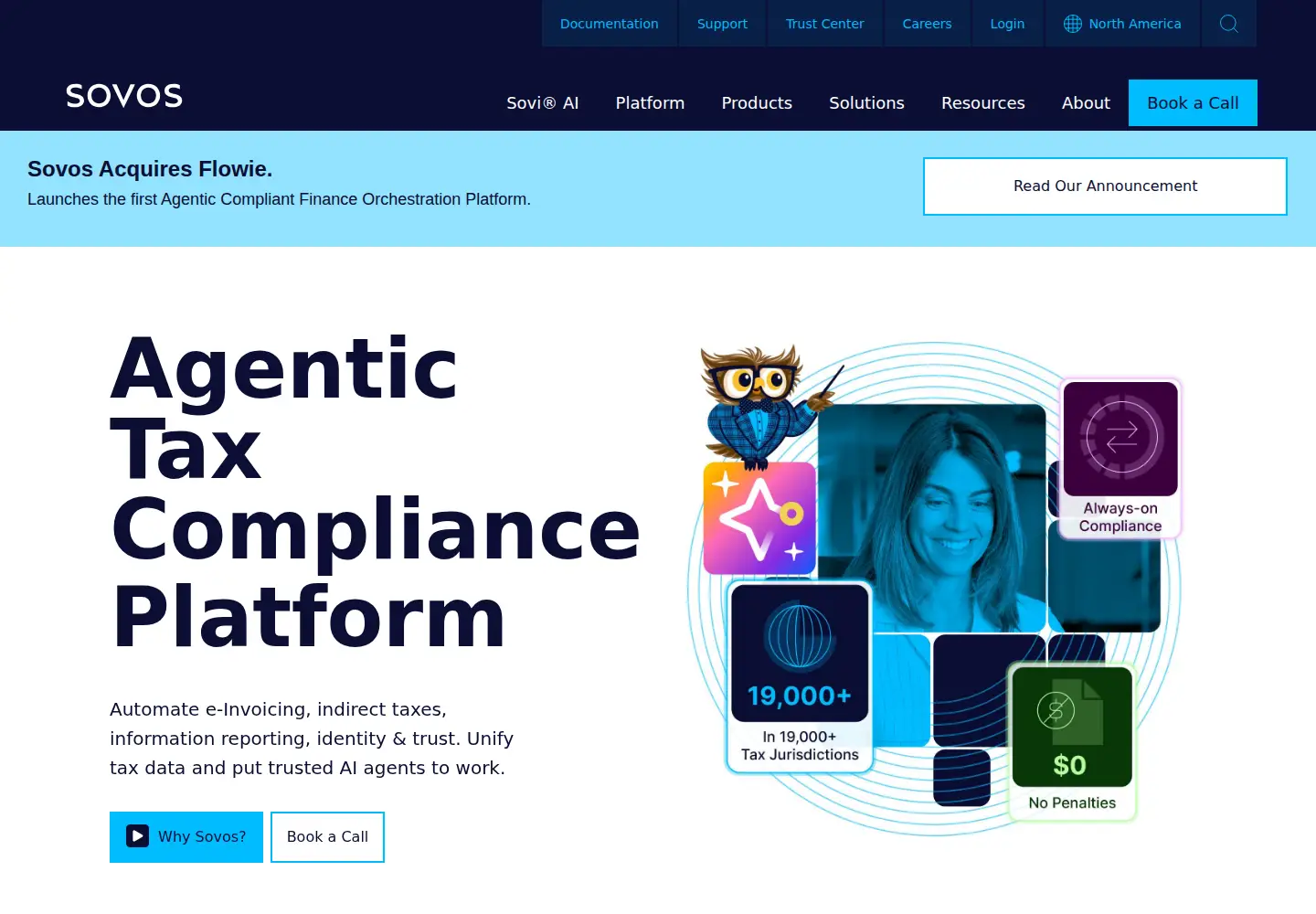Click Read Our Announcement button
The width and height of the screenshot is (1316, 914).
coord(1105,186)
